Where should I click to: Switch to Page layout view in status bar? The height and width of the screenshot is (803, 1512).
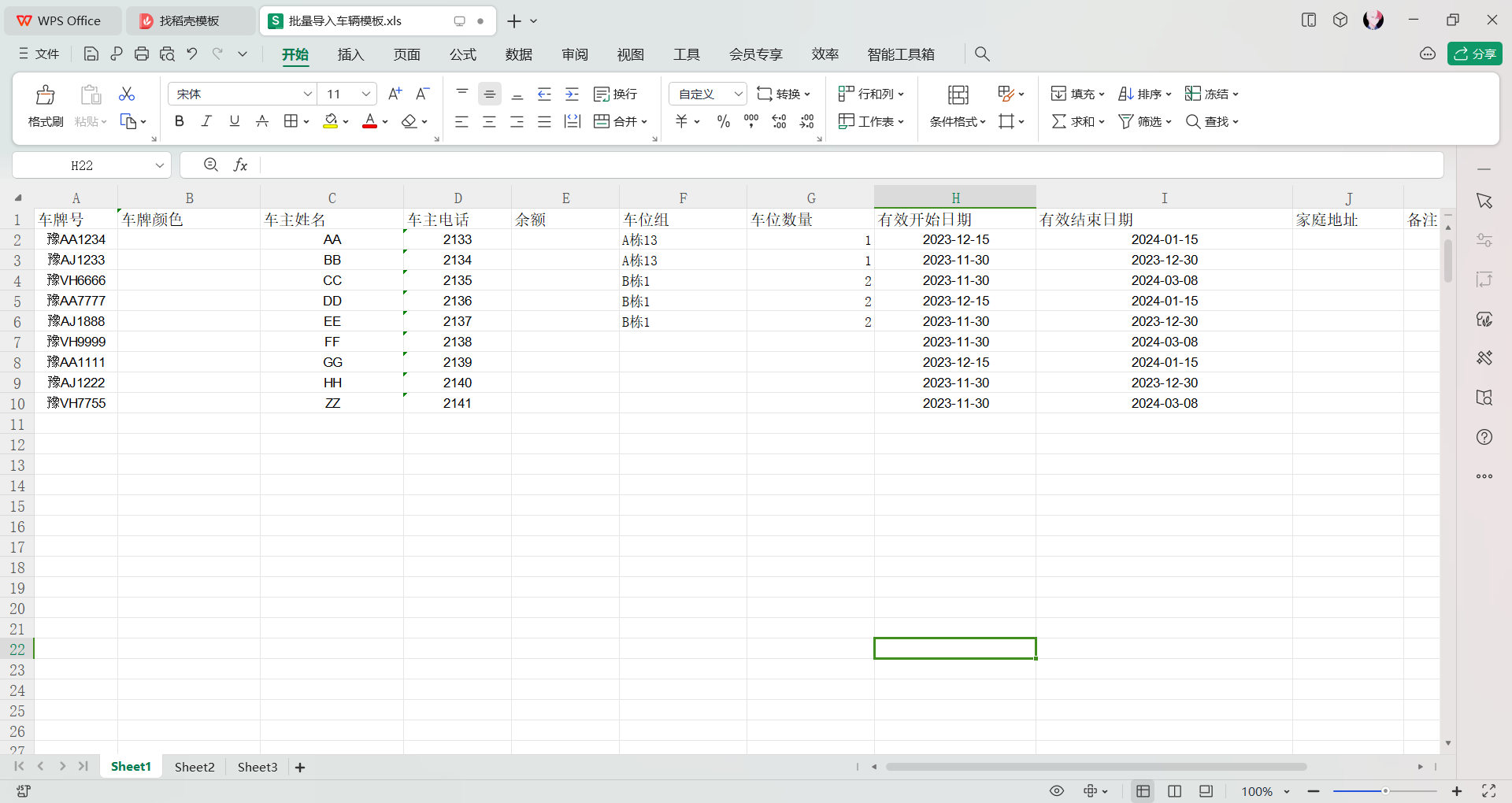click(x=1174, y=790)
